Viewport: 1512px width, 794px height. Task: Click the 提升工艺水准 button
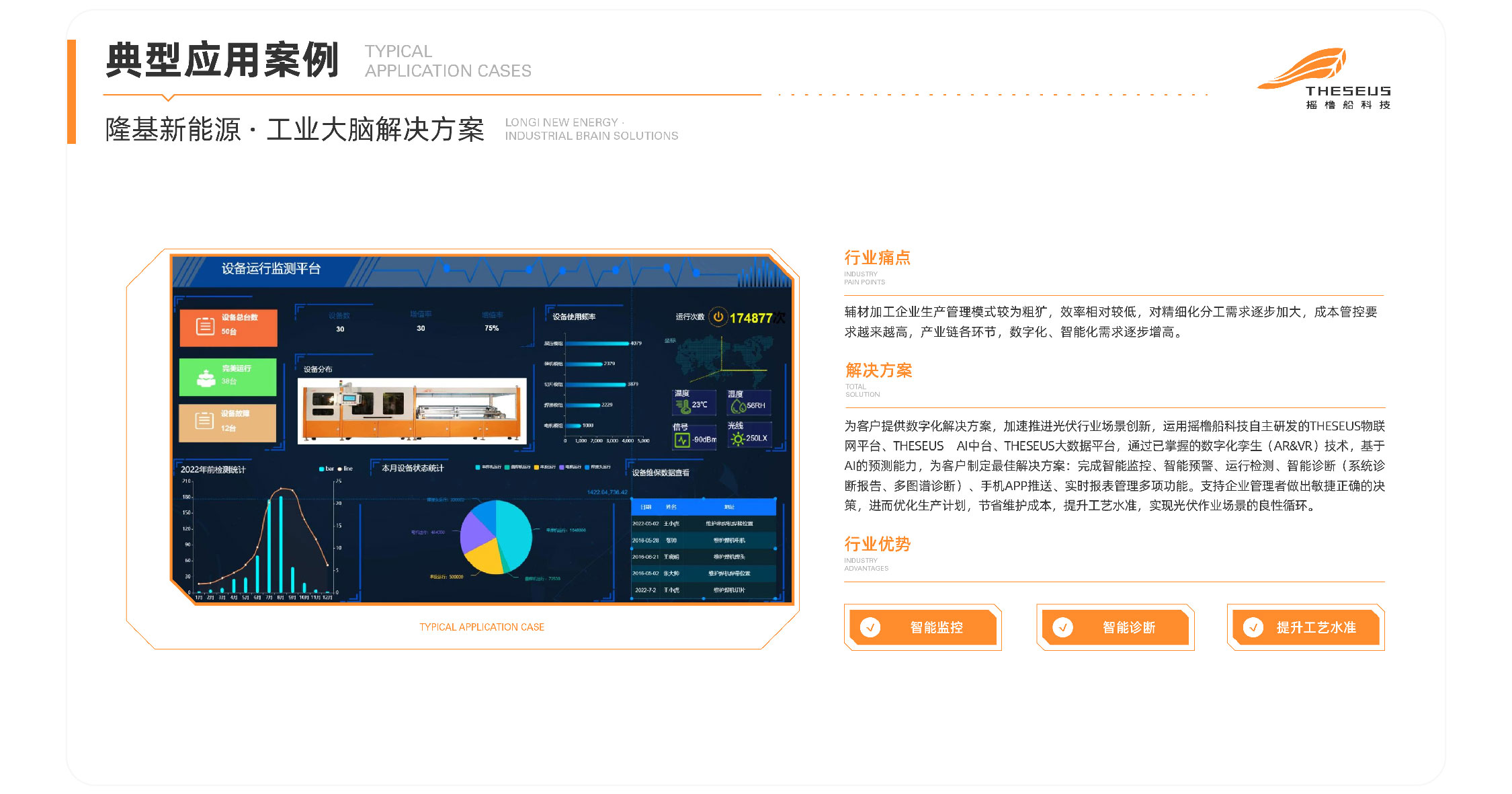coord(1306,627)
